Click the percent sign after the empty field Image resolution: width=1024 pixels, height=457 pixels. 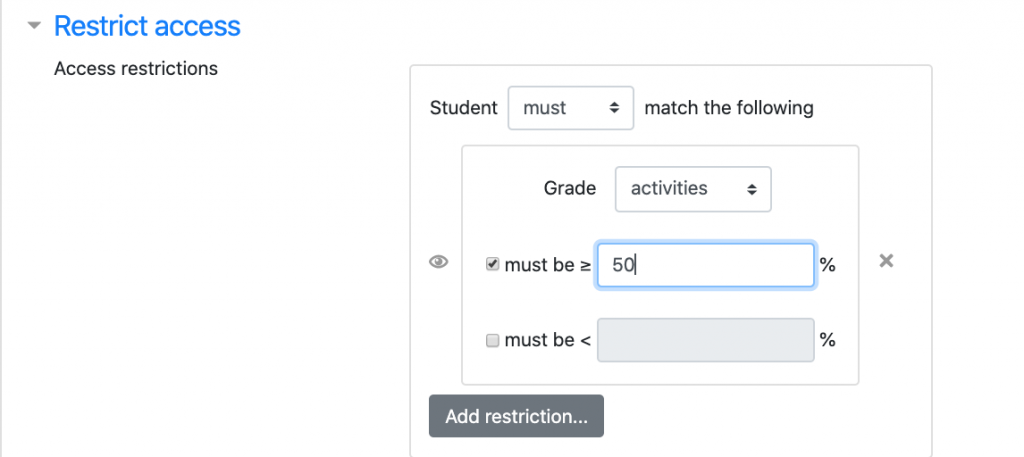tap(827, 340)
